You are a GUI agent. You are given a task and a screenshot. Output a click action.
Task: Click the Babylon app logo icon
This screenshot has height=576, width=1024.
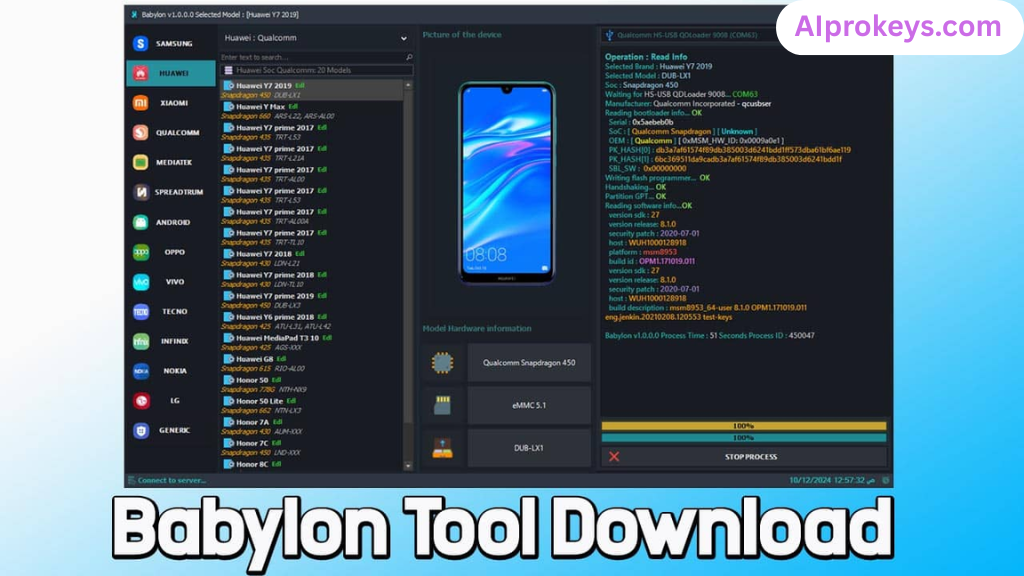[x=134, y=14]
